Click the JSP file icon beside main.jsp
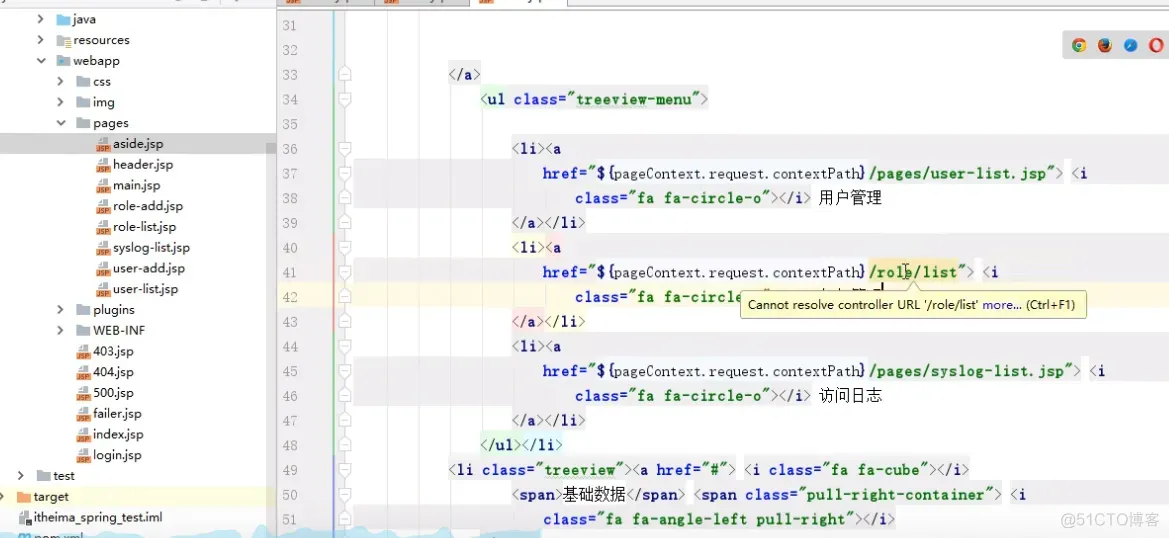 pos(103,186)
